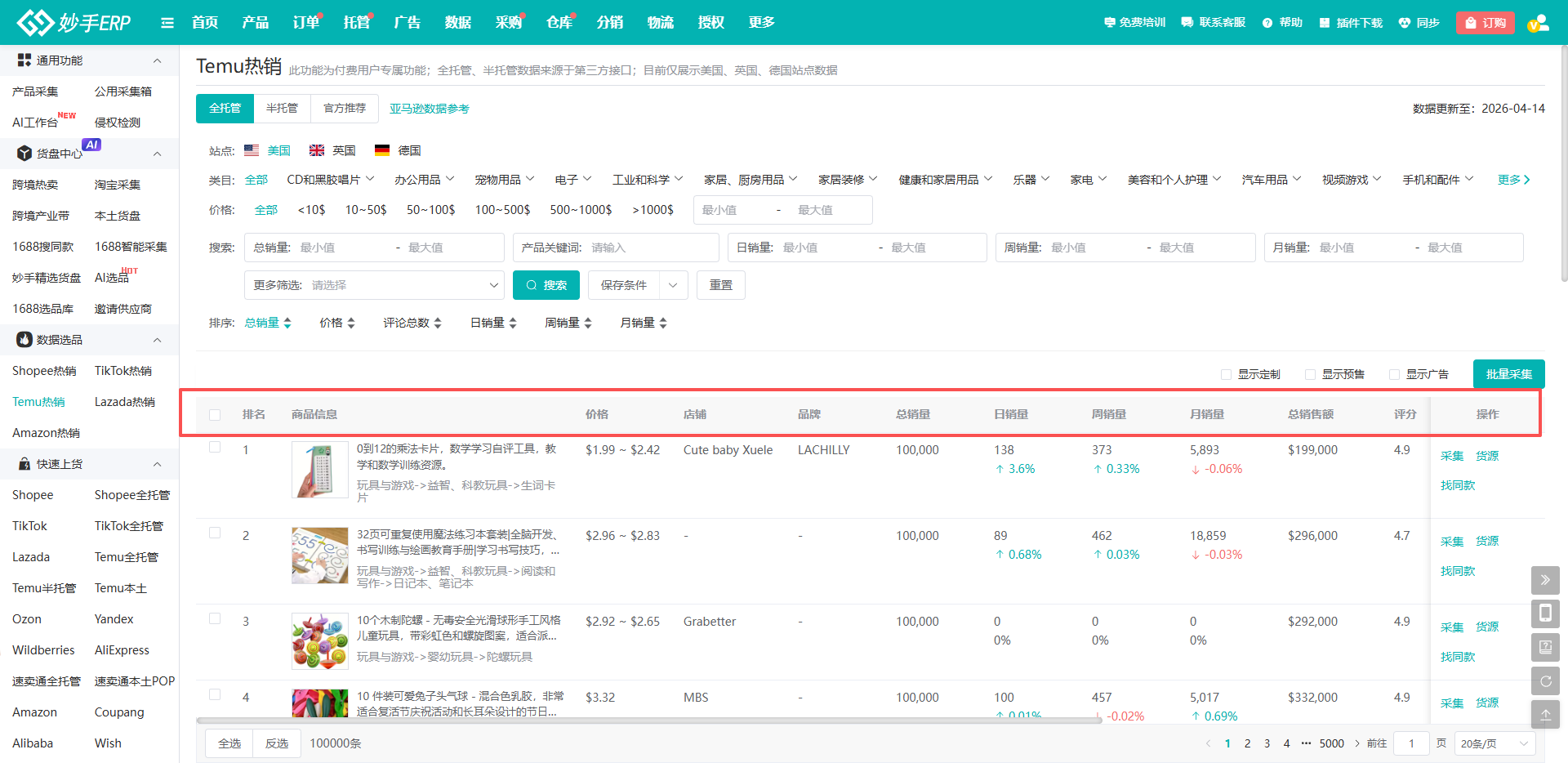This screenshot has width=1568, height=763.
Task: Click the 货盘中心 box icon
Action: pos(24,154)
